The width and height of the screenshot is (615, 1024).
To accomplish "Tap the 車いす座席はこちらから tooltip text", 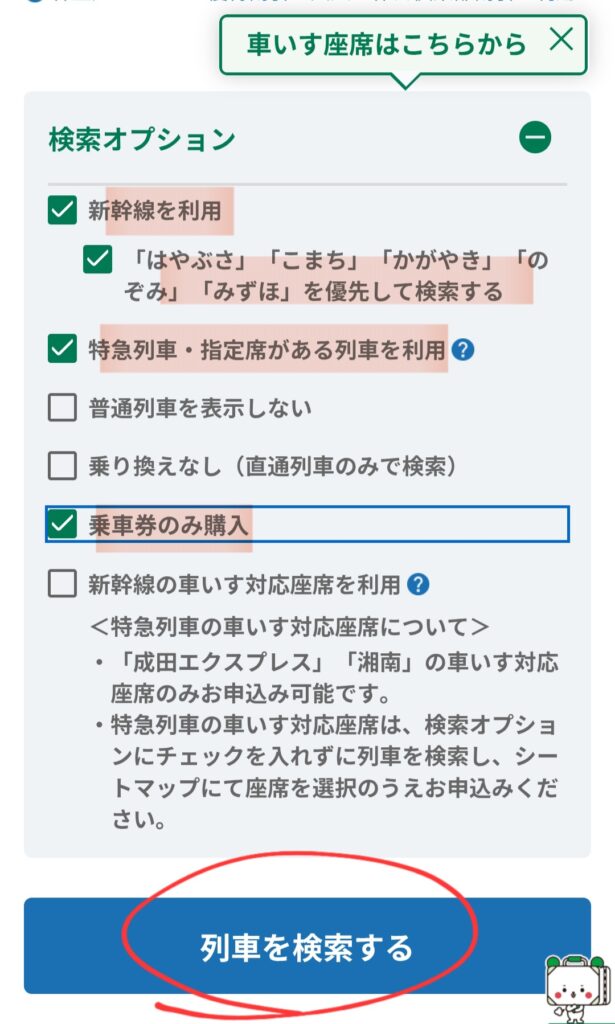I will coord(386,44).
